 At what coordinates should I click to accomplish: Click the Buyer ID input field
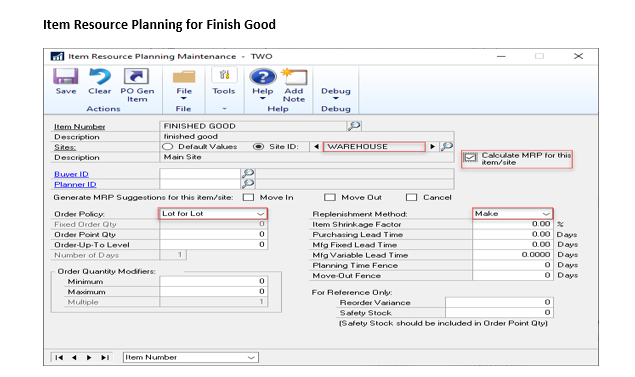200,174
